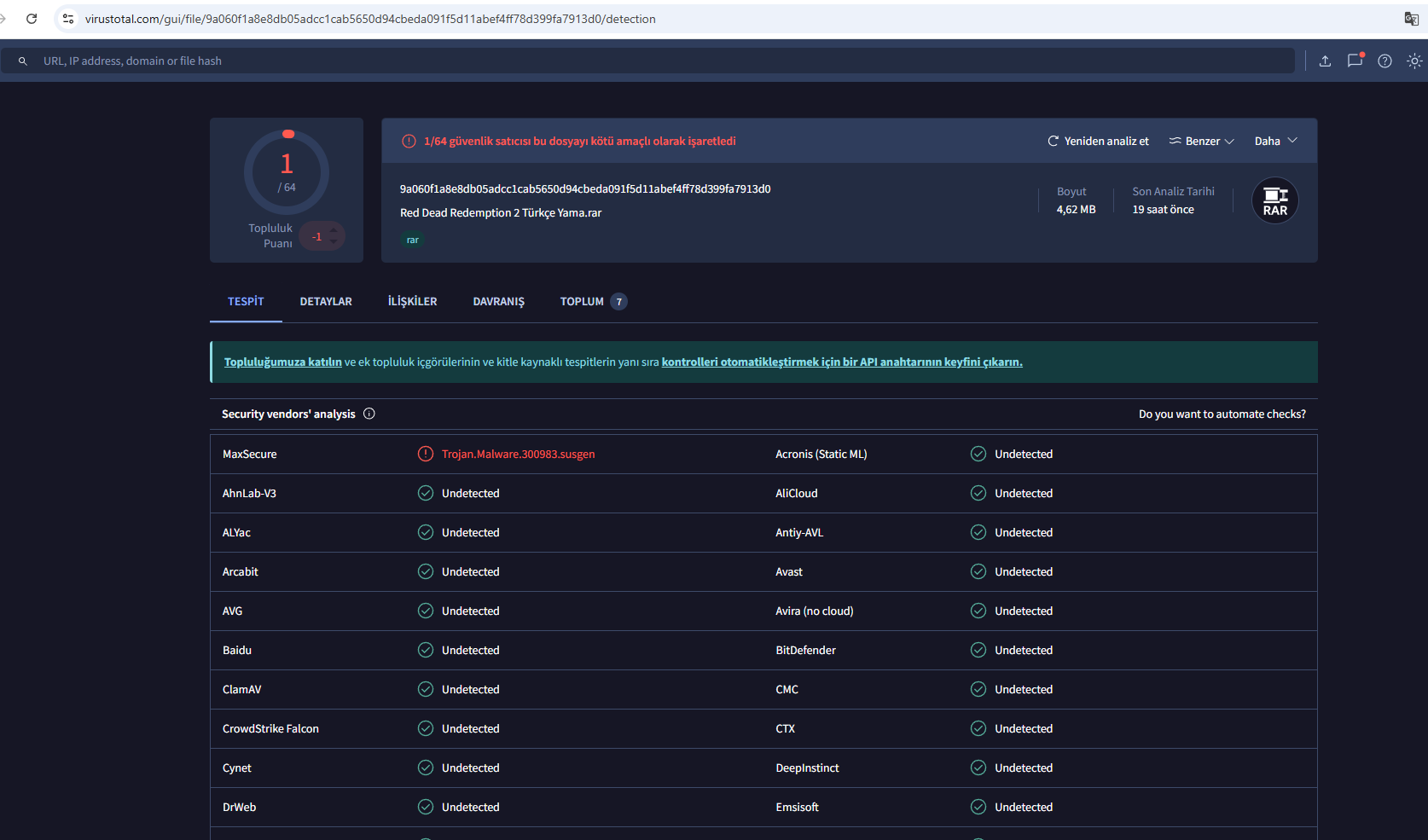Viewport: 1428px width, 840px height.
Task: Click the Baidu undetected check icon
Action: [426, 650]
